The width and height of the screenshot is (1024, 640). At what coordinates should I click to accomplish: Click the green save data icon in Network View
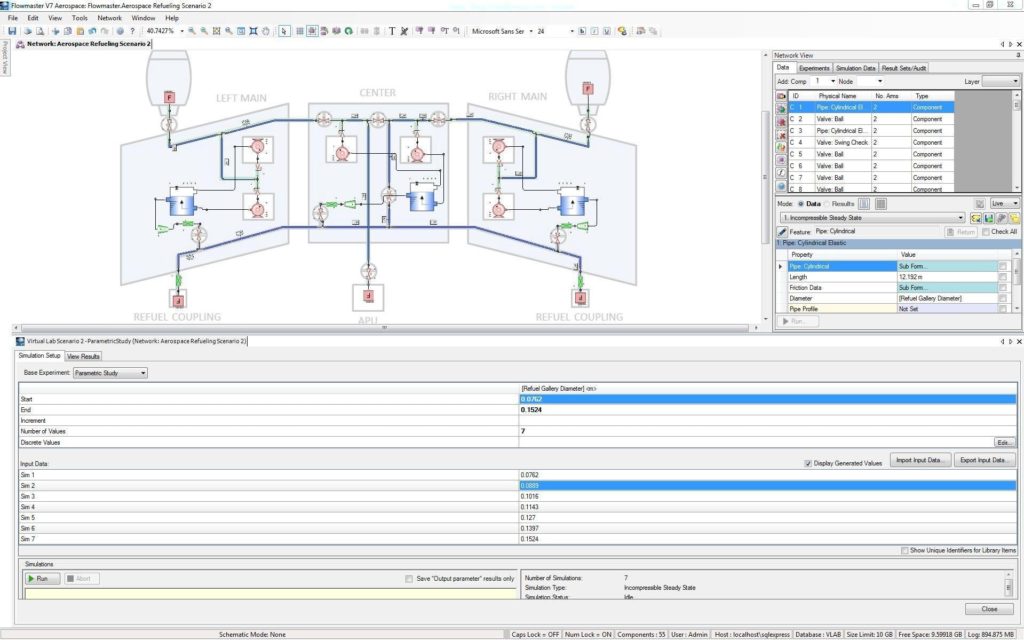coord(989,218)
